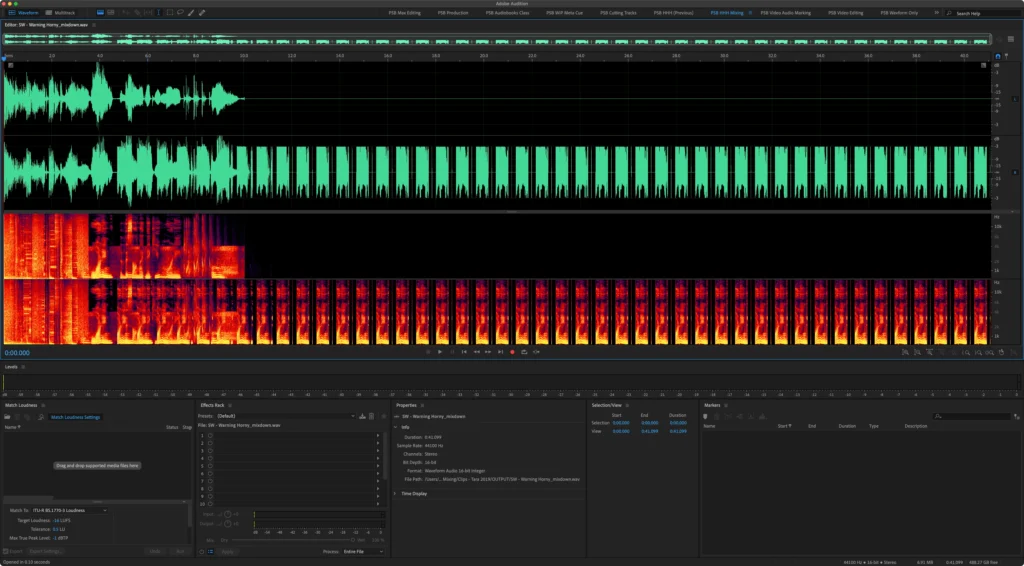
Task: Click the Stop button in transport
Action: click(x=428, y=352)
